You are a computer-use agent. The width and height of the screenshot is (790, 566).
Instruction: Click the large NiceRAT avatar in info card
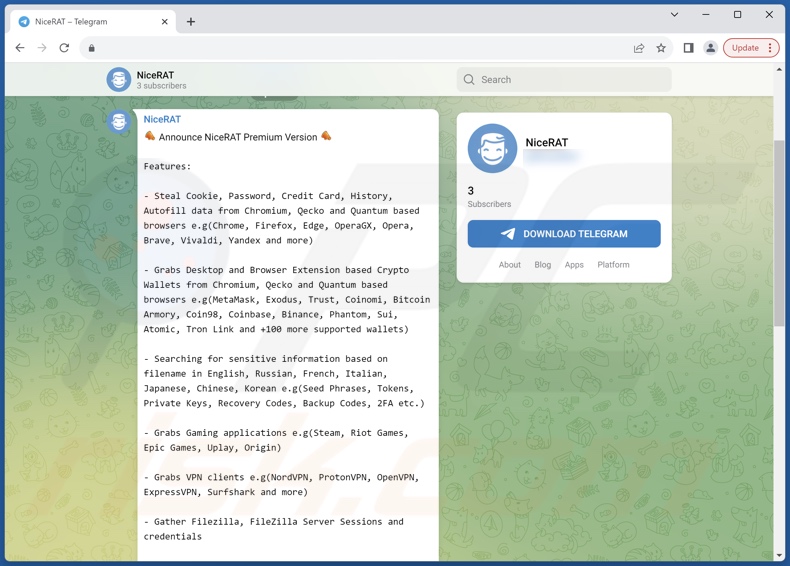492,149
